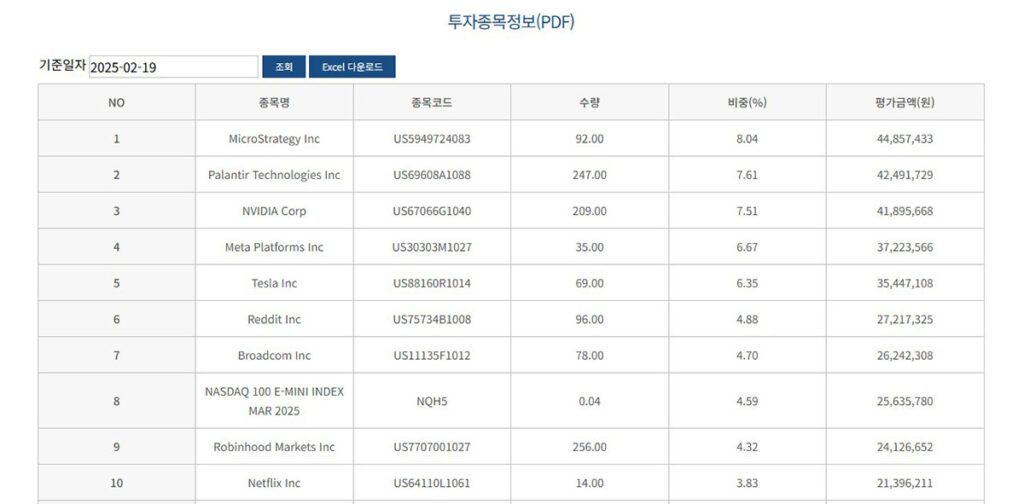
Task: Click the Excel 다운로드 button
Action: click(352, 67)
